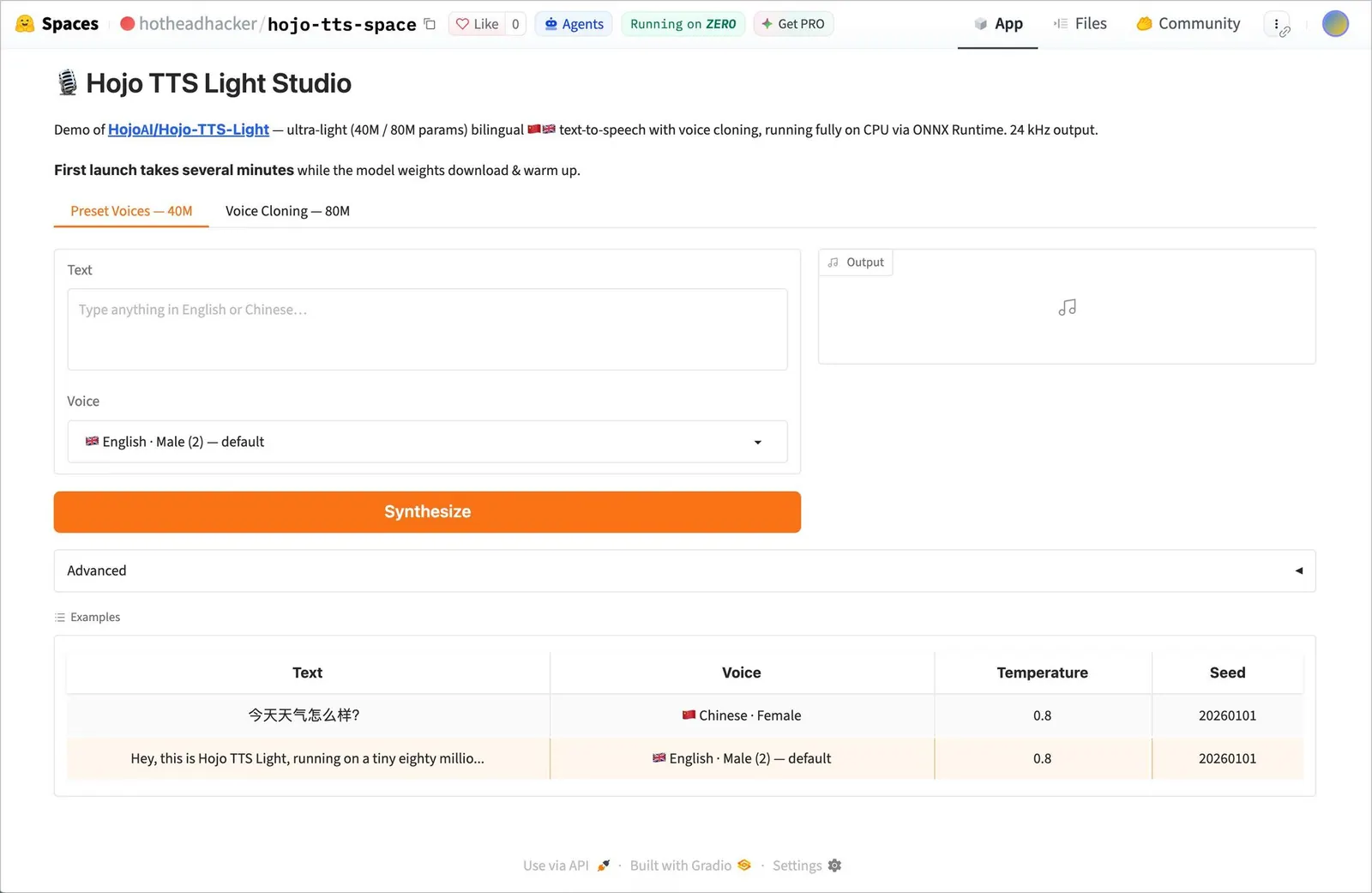
Task: Load the Chinese Female example row
Action: 684,715
